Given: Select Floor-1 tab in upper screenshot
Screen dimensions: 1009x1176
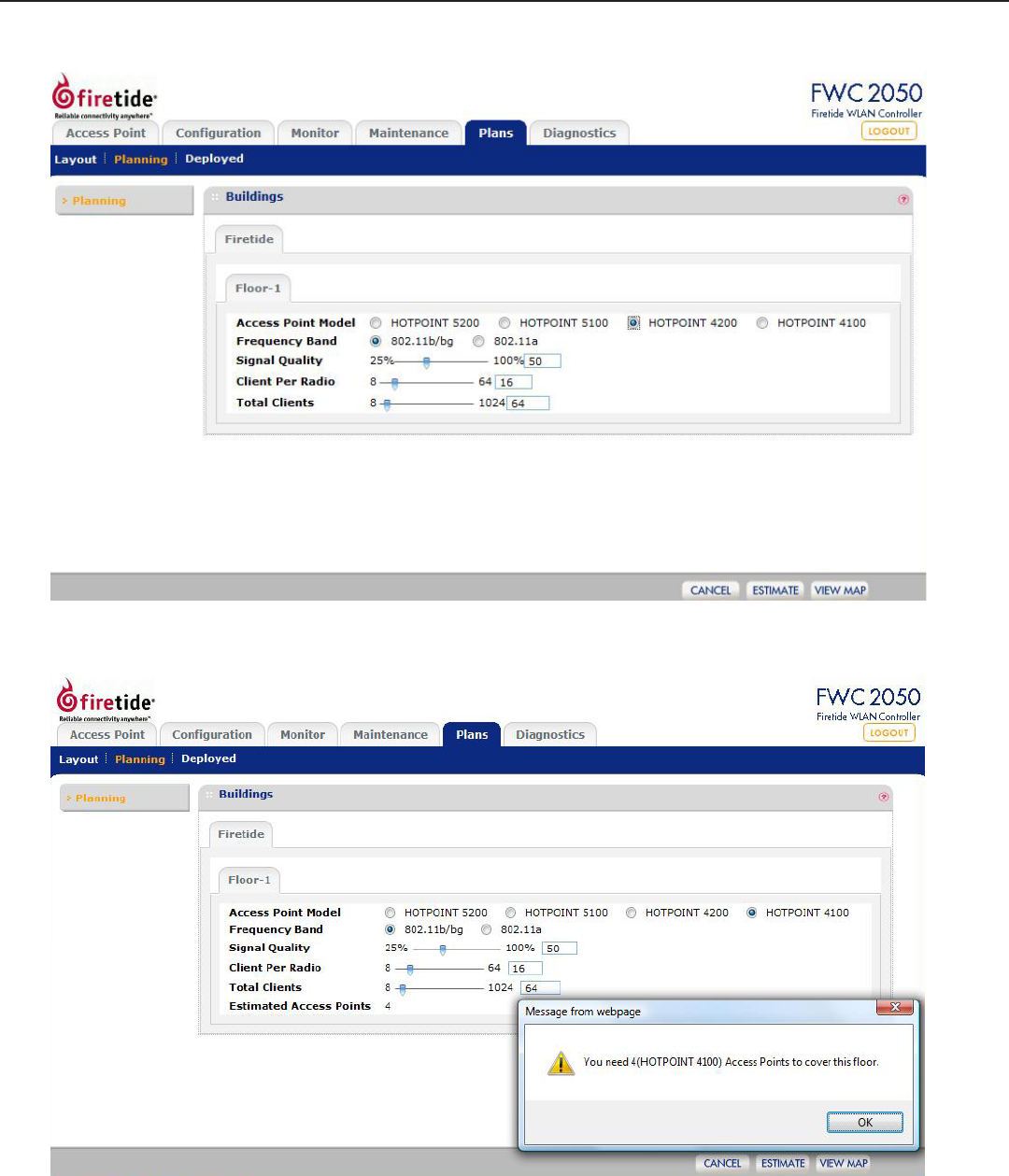Looking at the screenshot, I should click(x=258, y=288).
